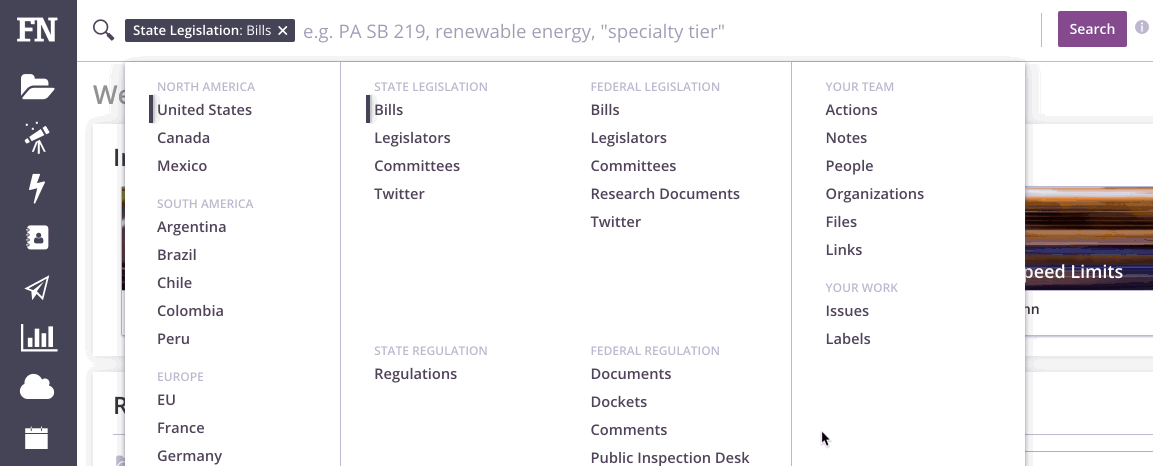1153x466 pixels.
Task: Select Legislators under State Legislation
Action: click(x=412, y=138)
